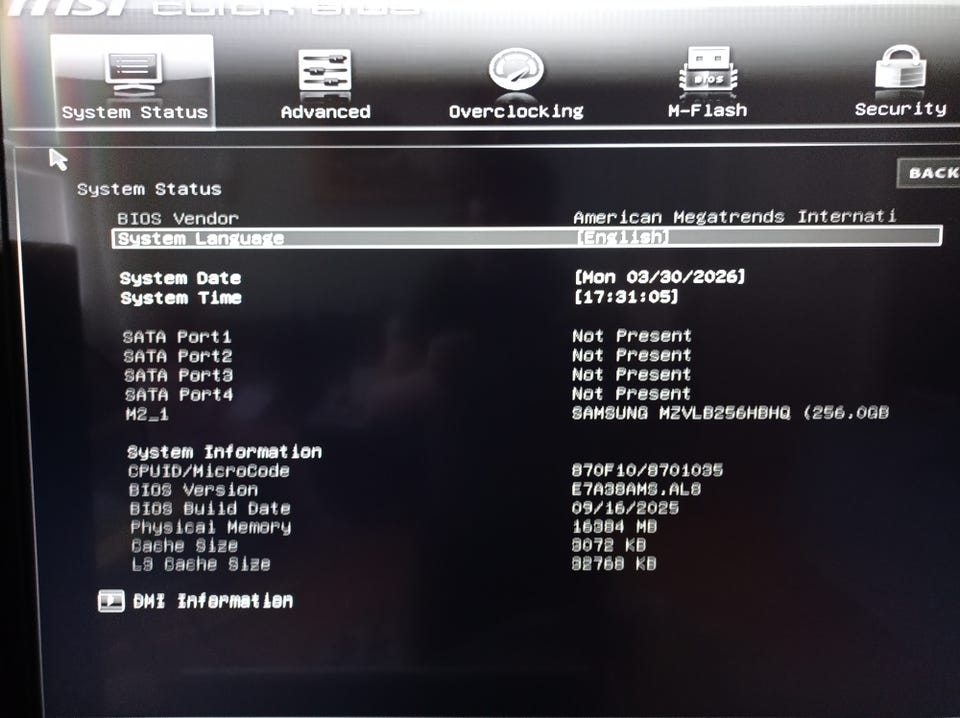The image size is (960, 718).
Task: Click the DMI Information submenu arrow icon
Action: click(x=111, y=601)
